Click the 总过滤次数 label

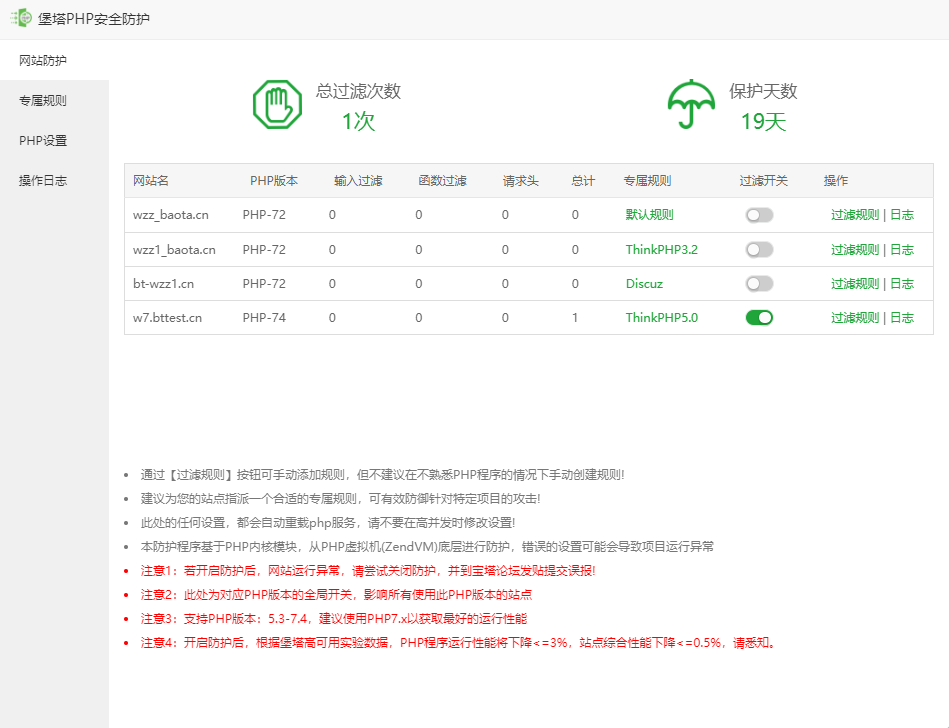(358, 91)
